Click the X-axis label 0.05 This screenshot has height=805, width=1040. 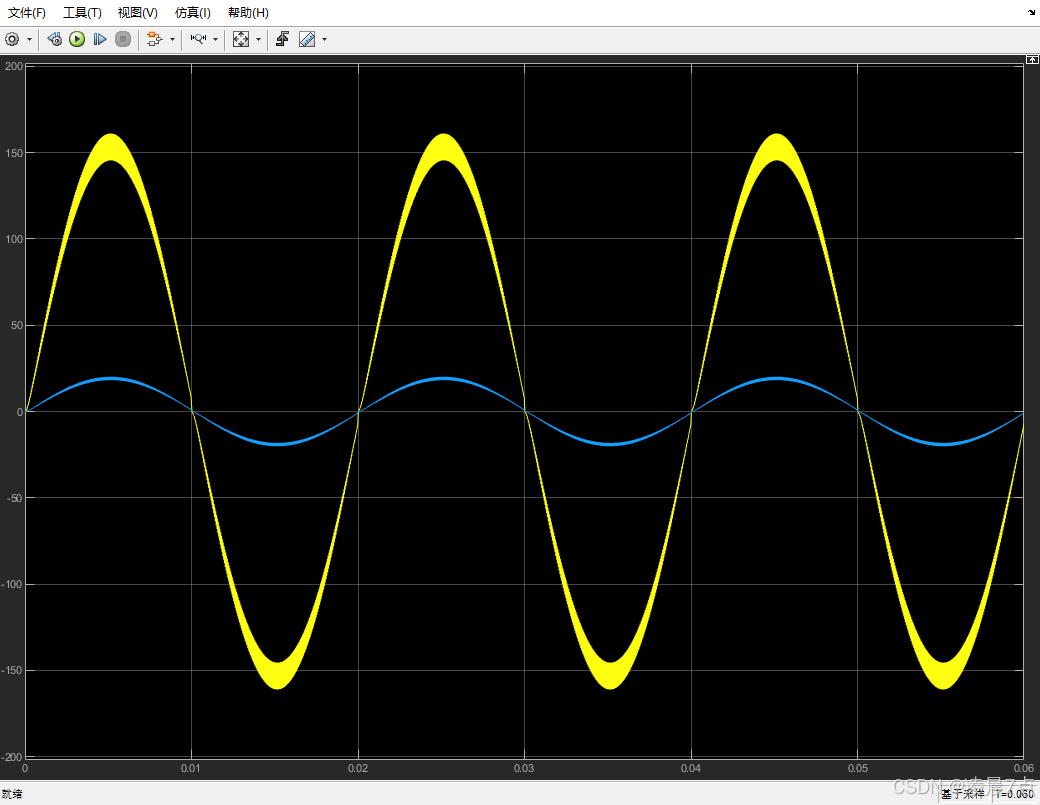858,768
